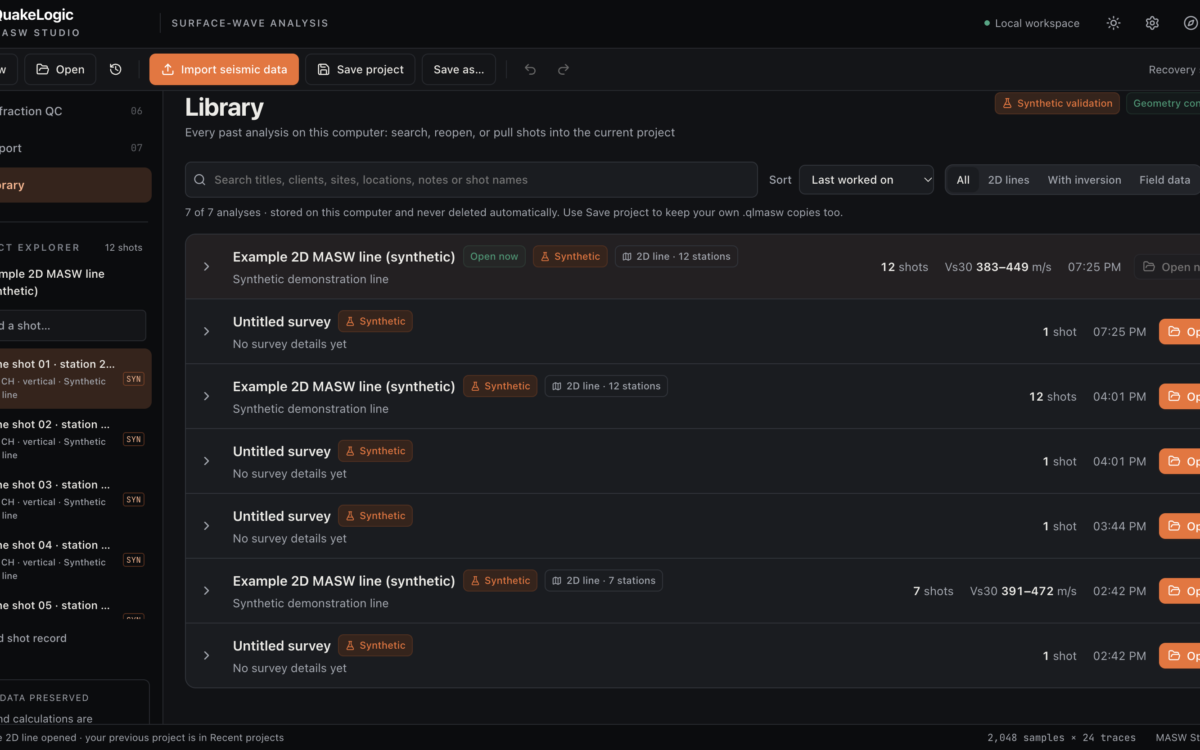This screenshot has height=750, width=1200.
Task: Click the compass icon in the header
Action: [1190, 23]
